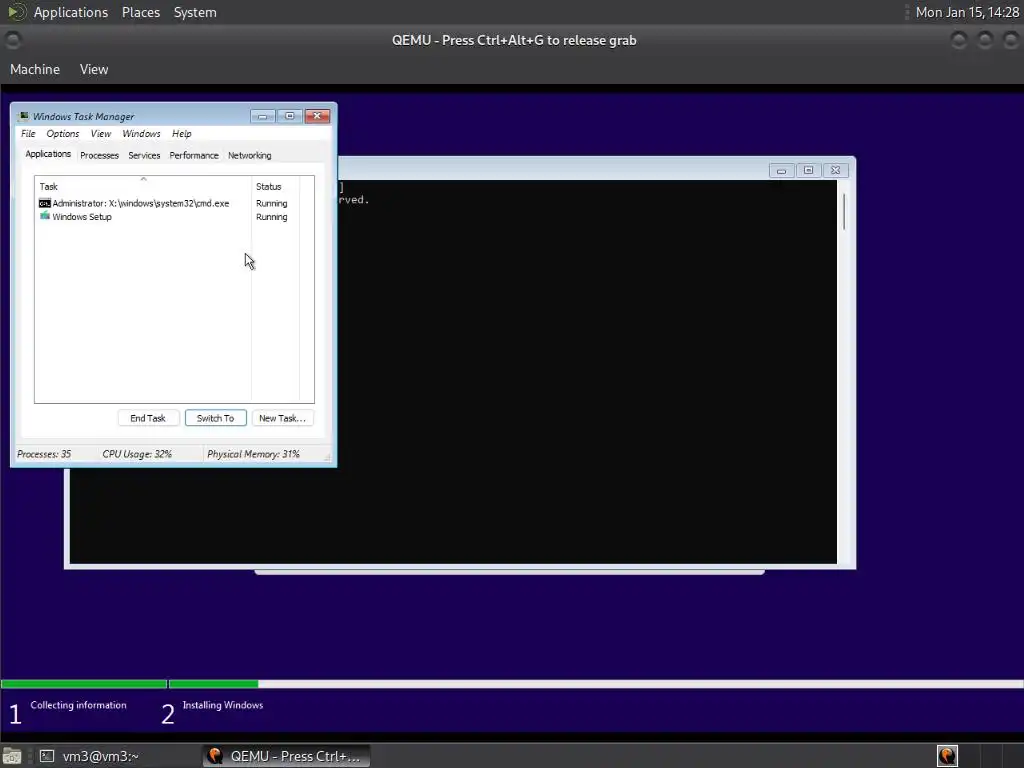Open the QEMU Machine menu

[35, 69]
